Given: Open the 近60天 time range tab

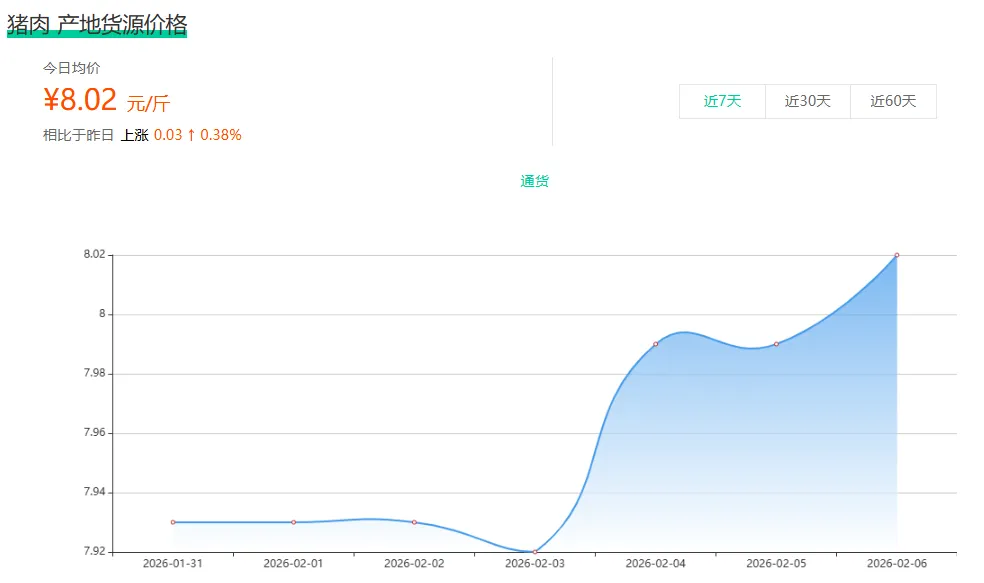Looking at the screenshot, I should point(893,101).
